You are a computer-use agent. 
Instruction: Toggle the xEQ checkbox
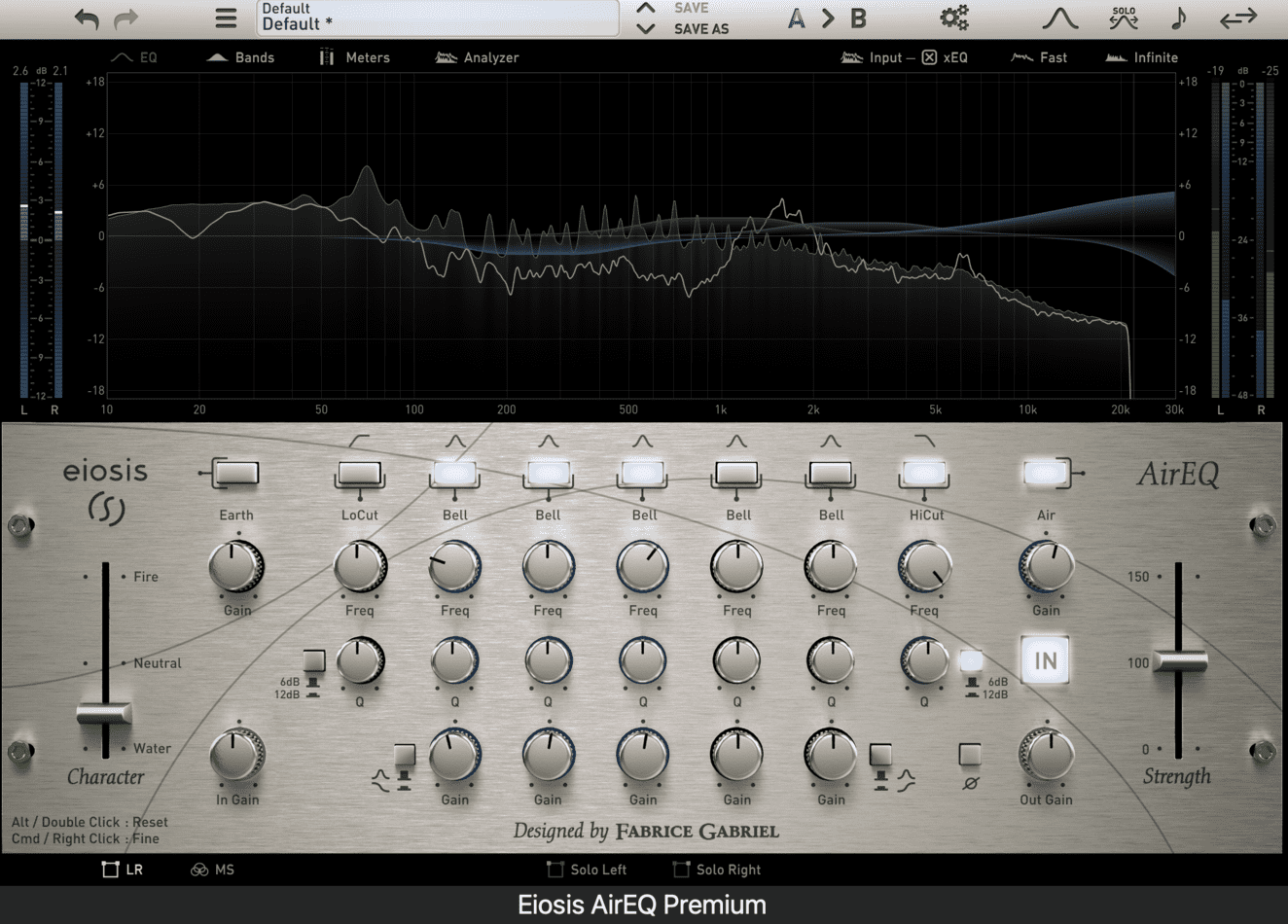[929, 57]
